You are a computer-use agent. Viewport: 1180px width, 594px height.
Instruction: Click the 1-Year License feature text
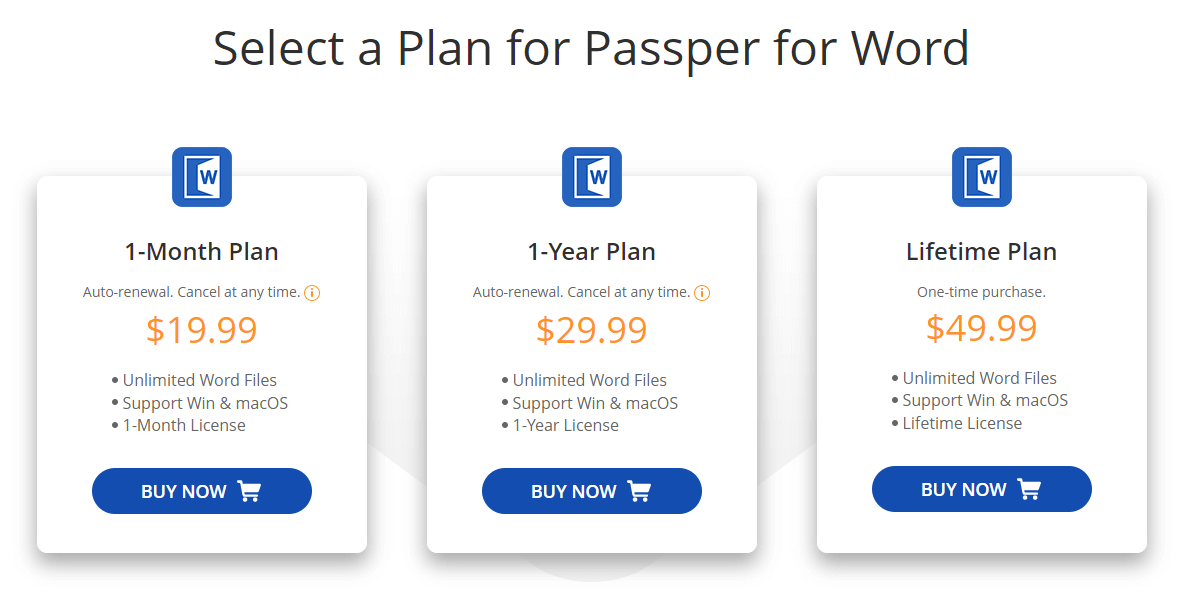565,425
